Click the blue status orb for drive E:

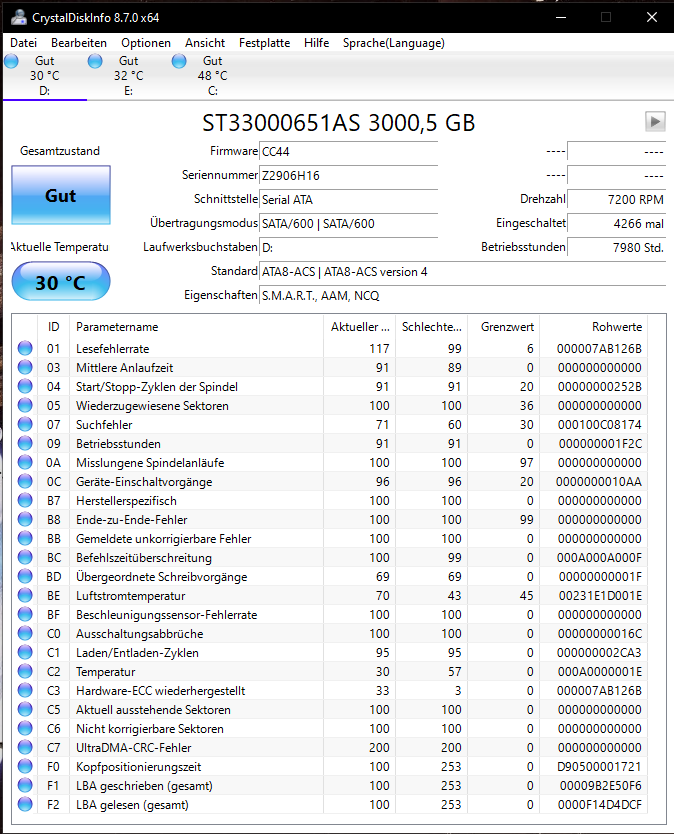[95, 61]
